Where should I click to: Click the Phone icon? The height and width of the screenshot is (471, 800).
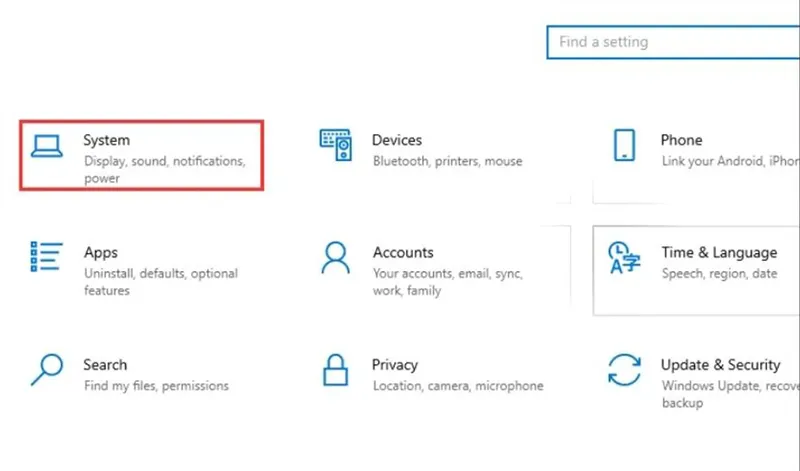[624, 146]
